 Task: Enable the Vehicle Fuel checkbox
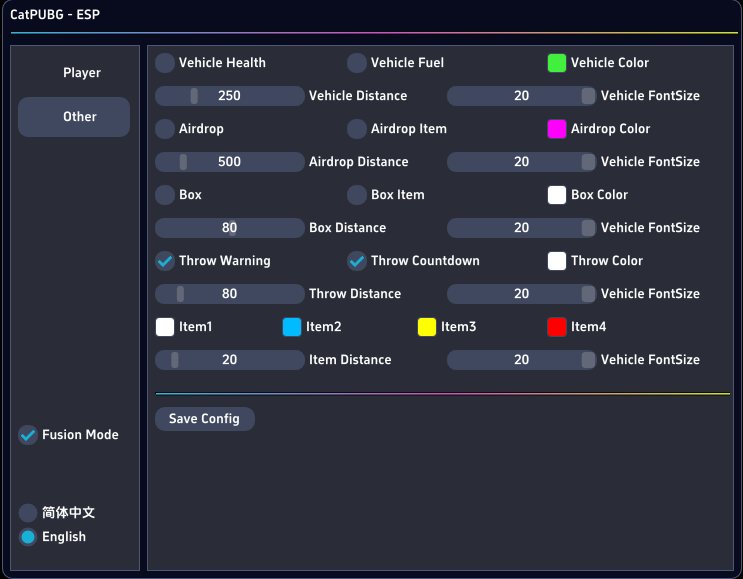pos(357,63)
